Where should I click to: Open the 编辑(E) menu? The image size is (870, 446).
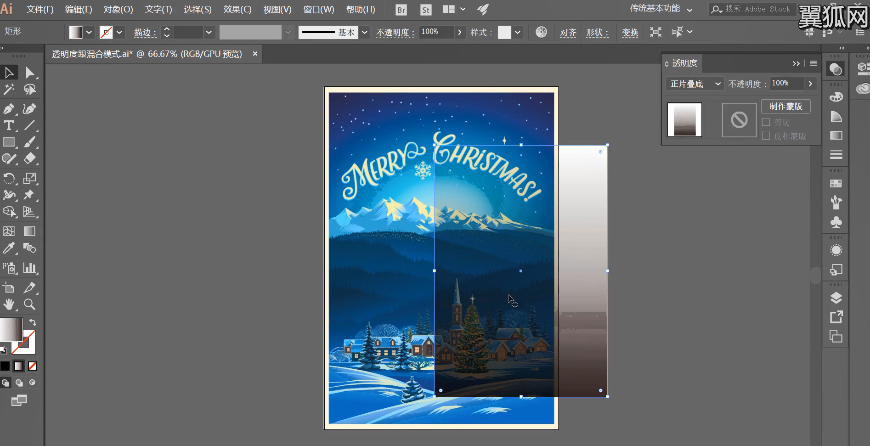(x=78, y=10)
